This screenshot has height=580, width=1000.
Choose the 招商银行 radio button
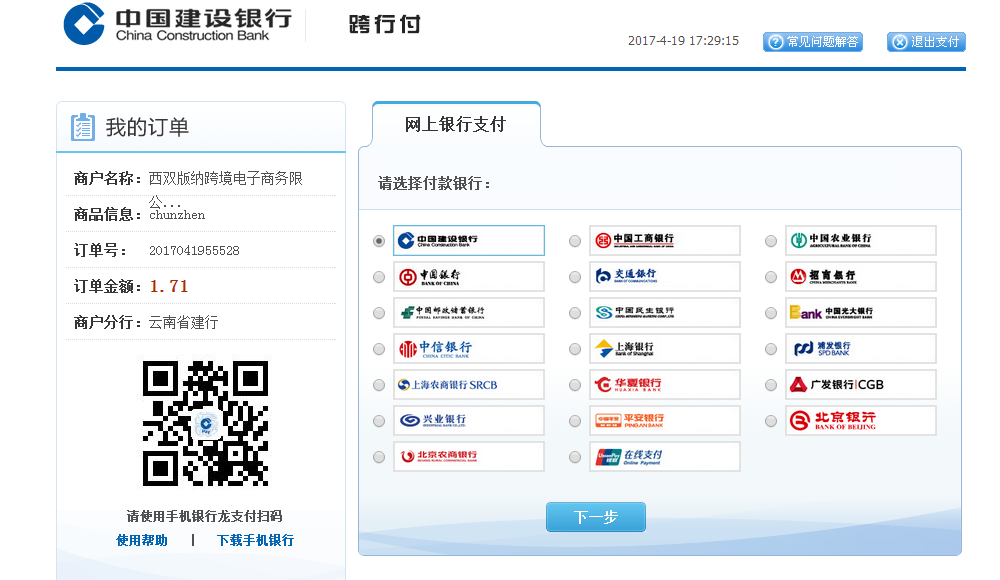tap(770, 277)
